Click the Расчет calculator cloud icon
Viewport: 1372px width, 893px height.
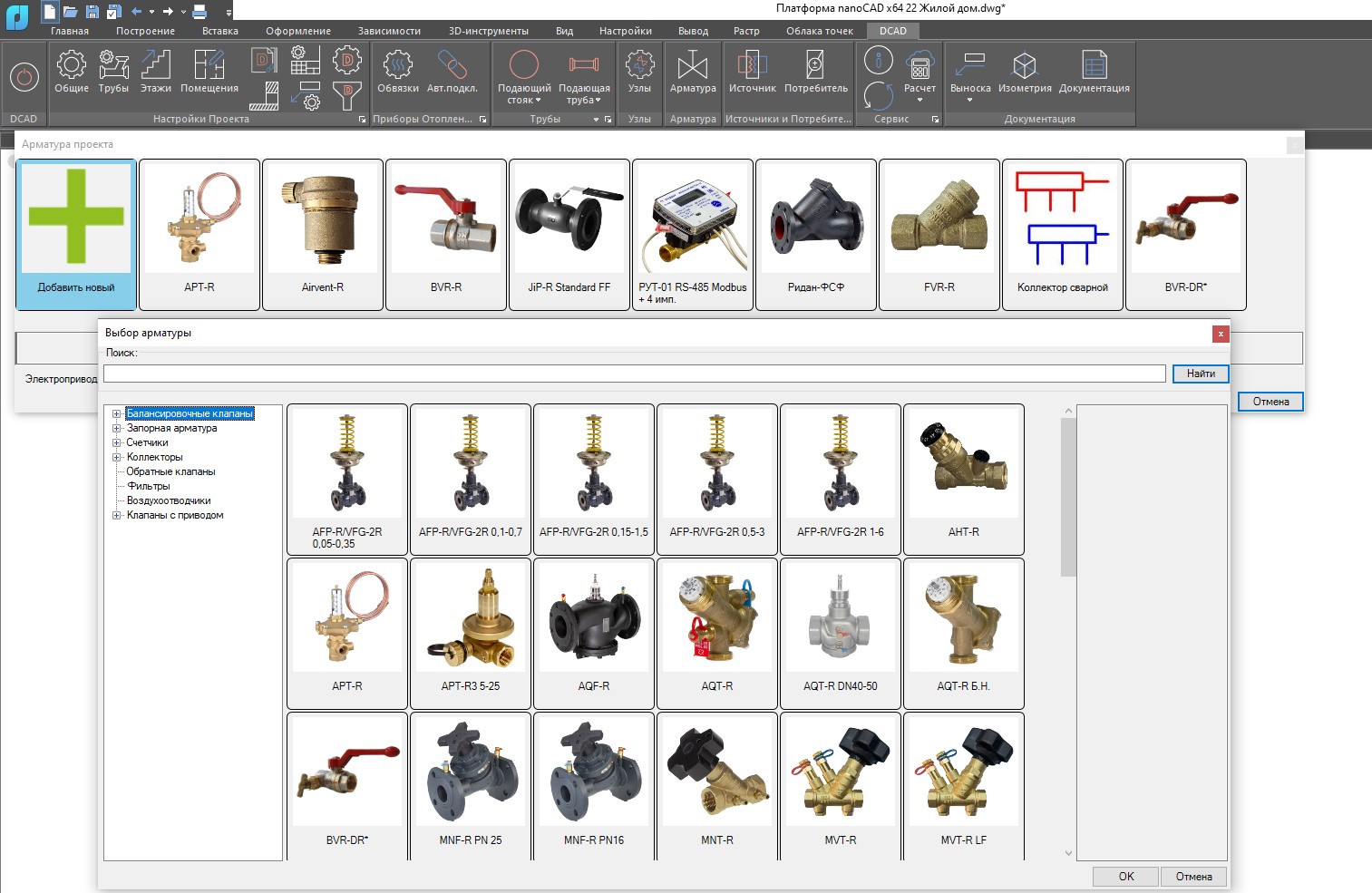(920, 65)
